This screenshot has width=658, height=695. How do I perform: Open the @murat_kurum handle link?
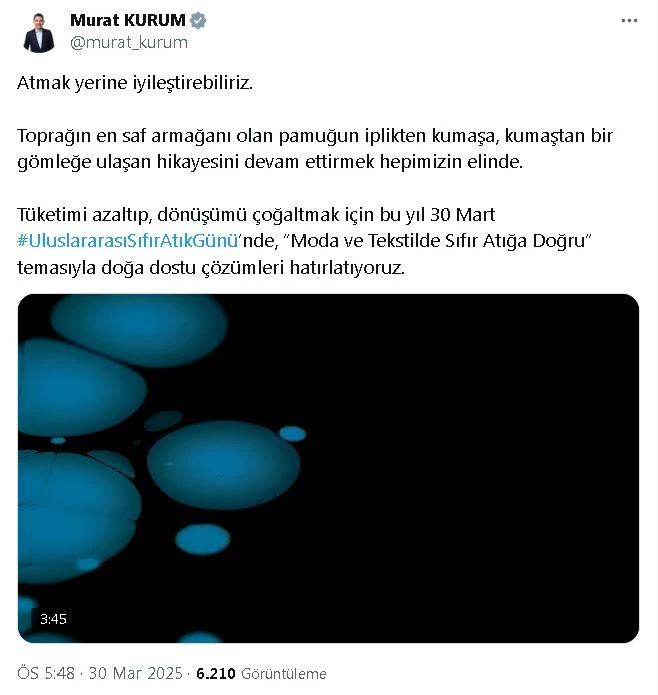click(129, 43)
